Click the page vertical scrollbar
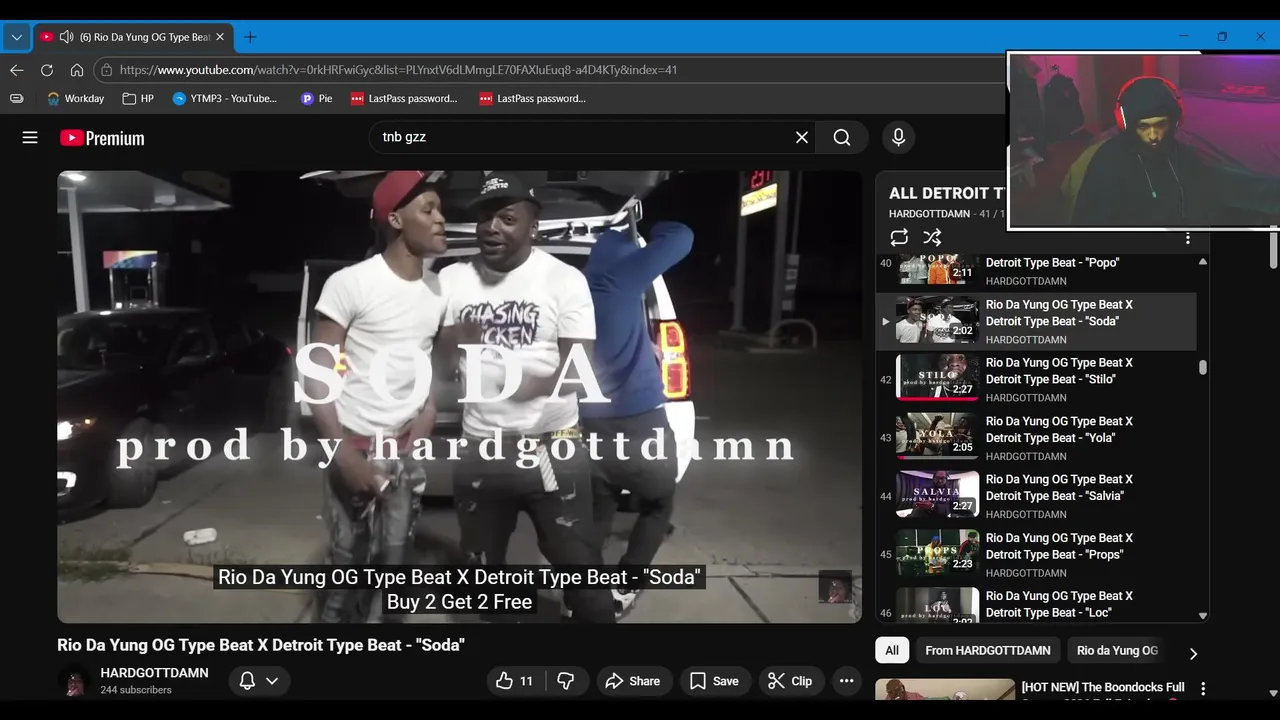Screen dimensions: 1280x720 (1273, 250)
